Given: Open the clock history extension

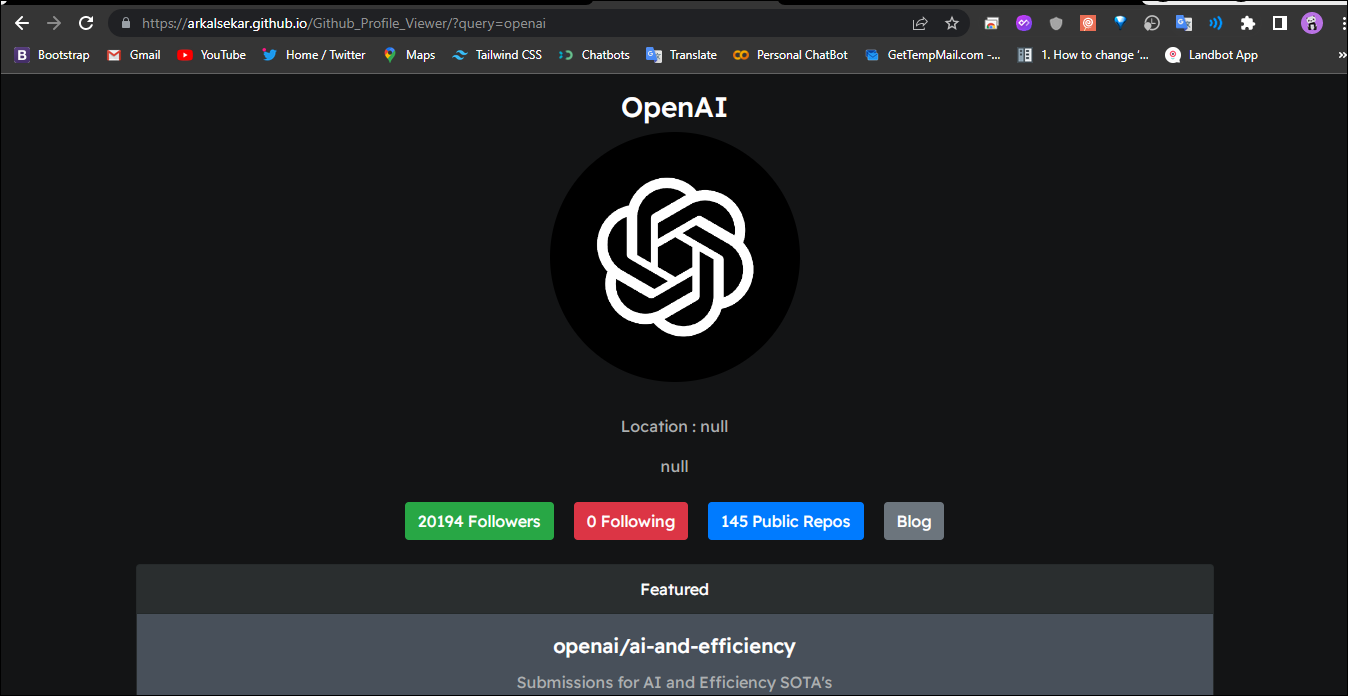Looking at the screenshot, I should coord(1152,23).
